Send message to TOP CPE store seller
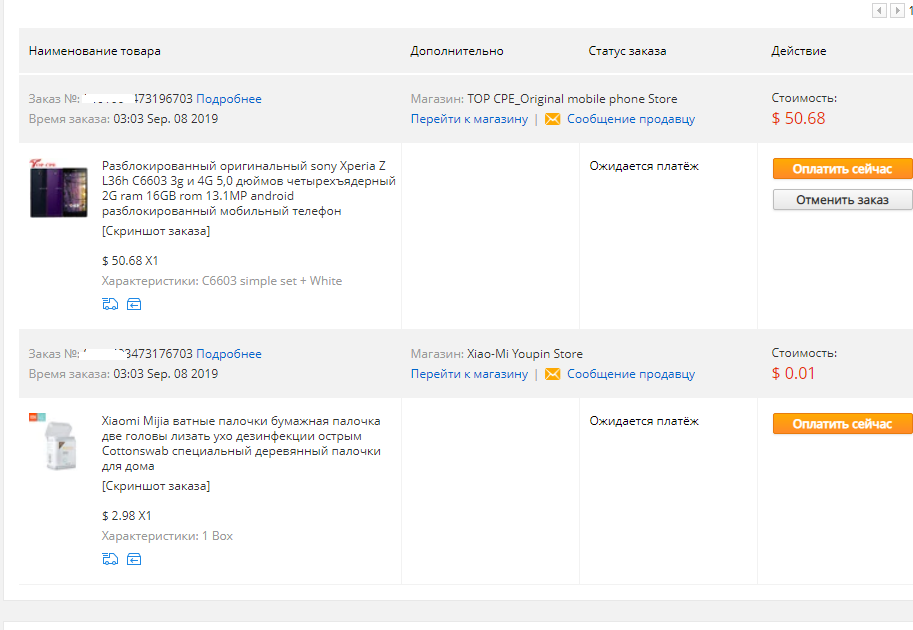Screen dimensions: 913x630 [631, 119]
